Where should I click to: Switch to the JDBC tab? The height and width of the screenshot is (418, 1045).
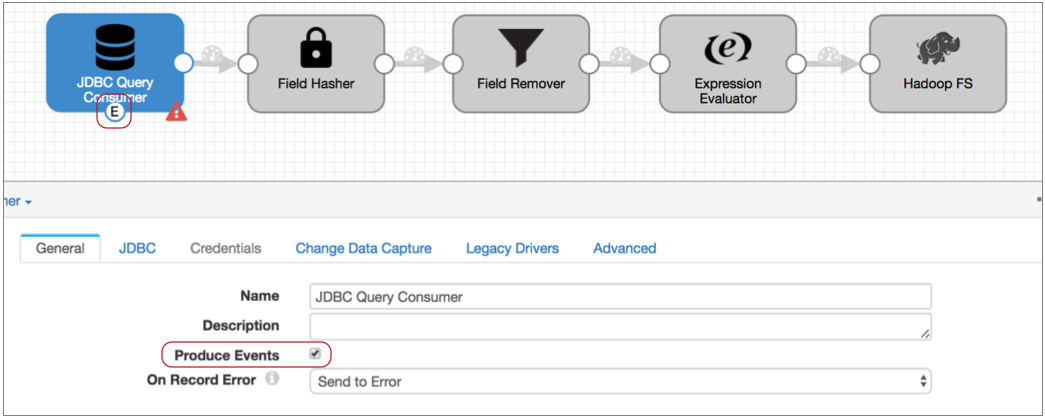pyautogui.click(x=137, y=248)
